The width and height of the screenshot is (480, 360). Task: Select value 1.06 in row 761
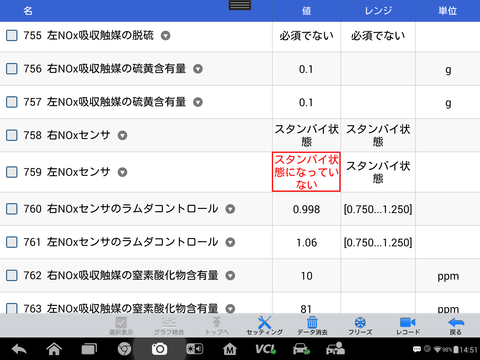click(x=306, y=243)
